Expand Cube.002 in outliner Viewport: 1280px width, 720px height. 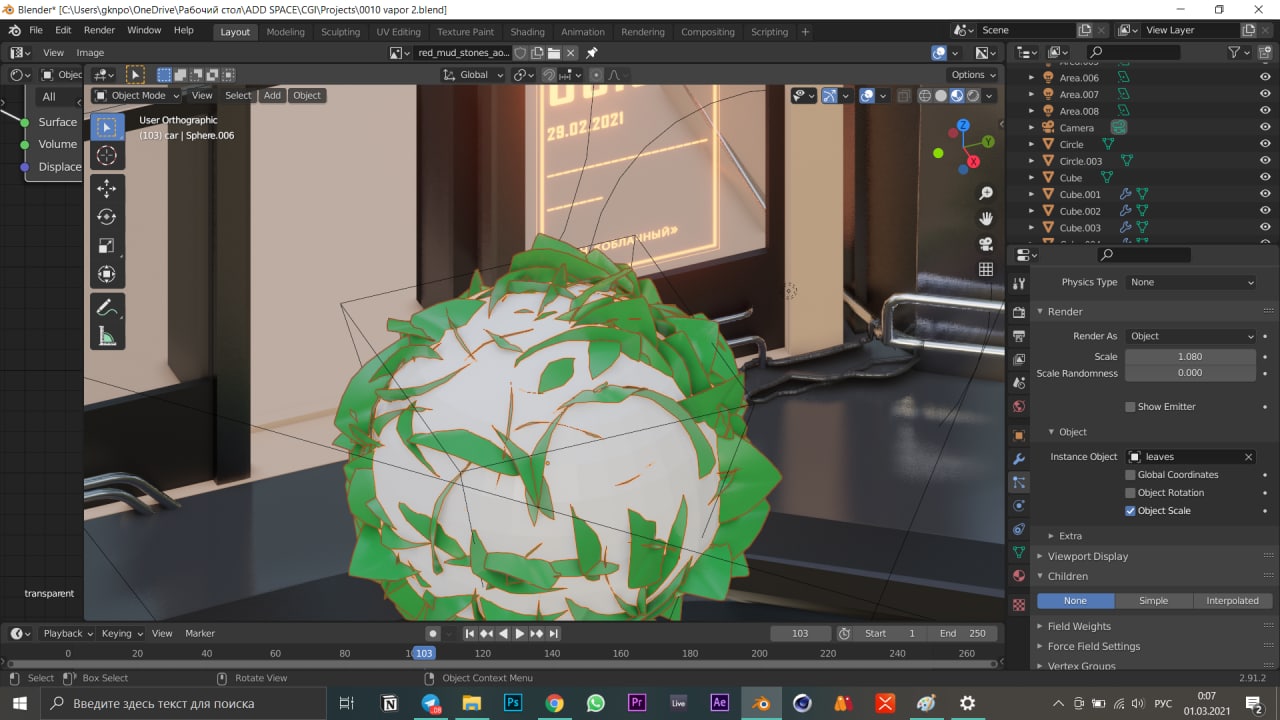click(1033, 211)
